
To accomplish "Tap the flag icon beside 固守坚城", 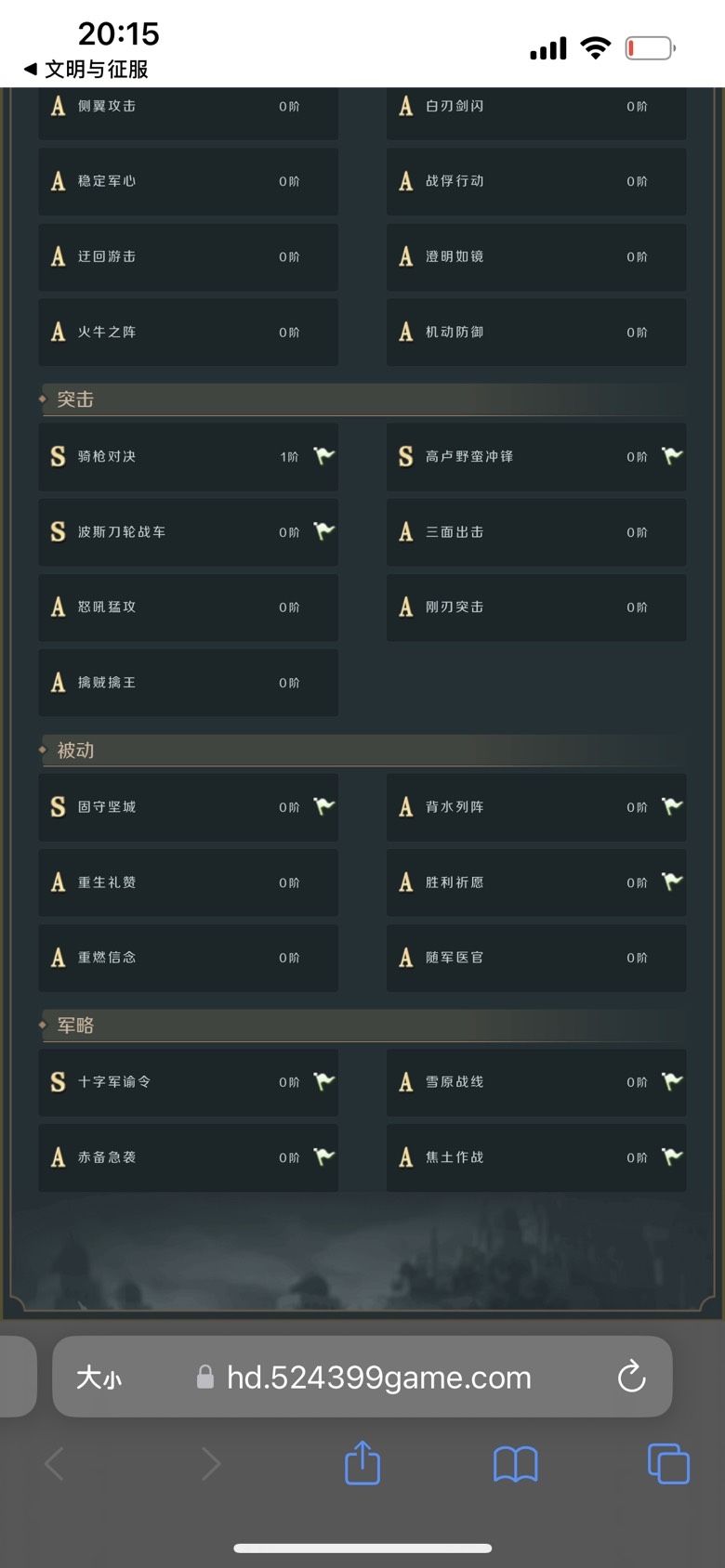I will coord(323,806).
